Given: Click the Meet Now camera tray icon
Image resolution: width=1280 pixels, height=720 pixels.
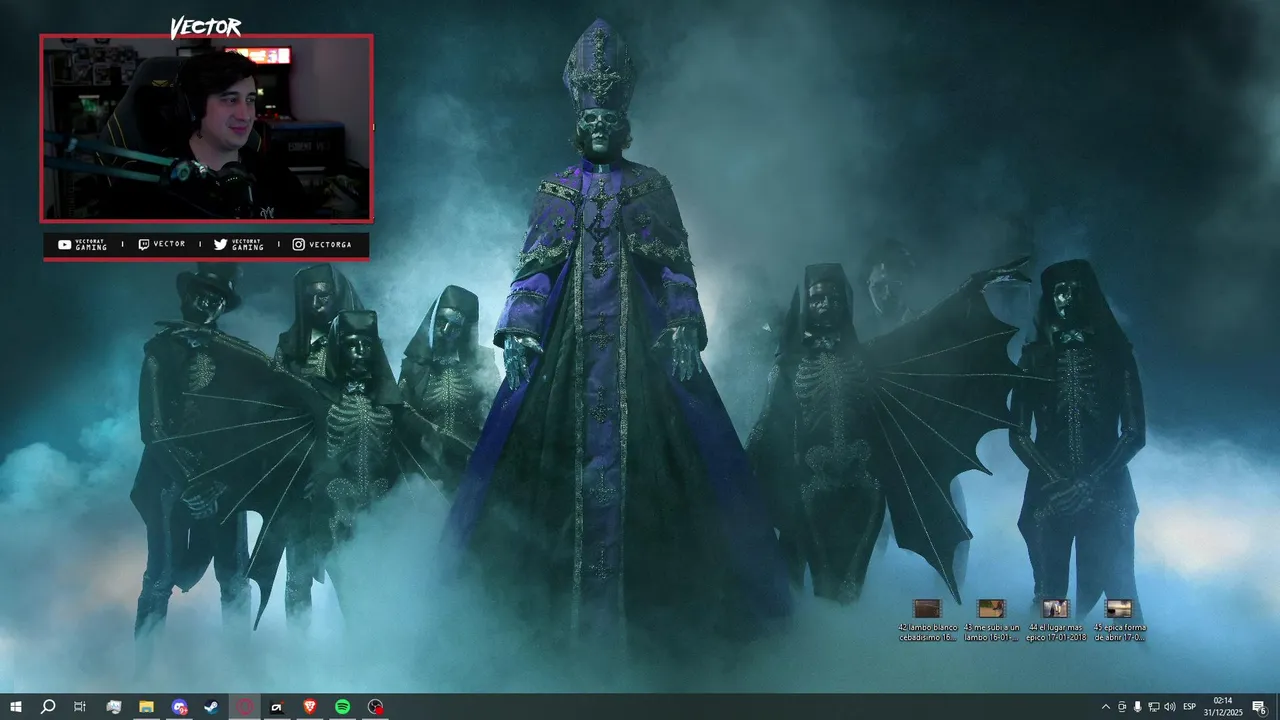Looking at the screenshot, I should [1121, 707].
